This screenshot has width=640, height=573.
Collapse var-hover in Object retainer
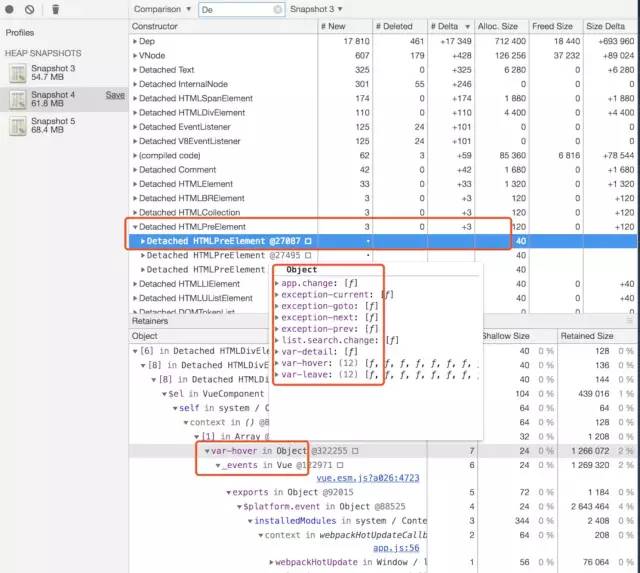tap(207, 451)
